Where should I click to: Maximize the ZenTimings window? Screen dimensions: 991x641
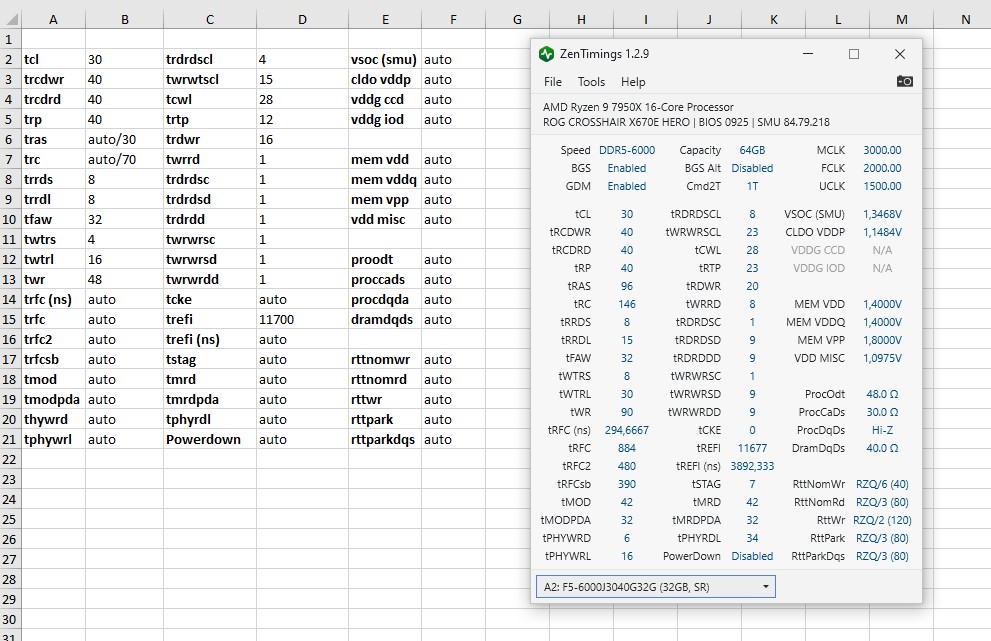tap(854, 54)
